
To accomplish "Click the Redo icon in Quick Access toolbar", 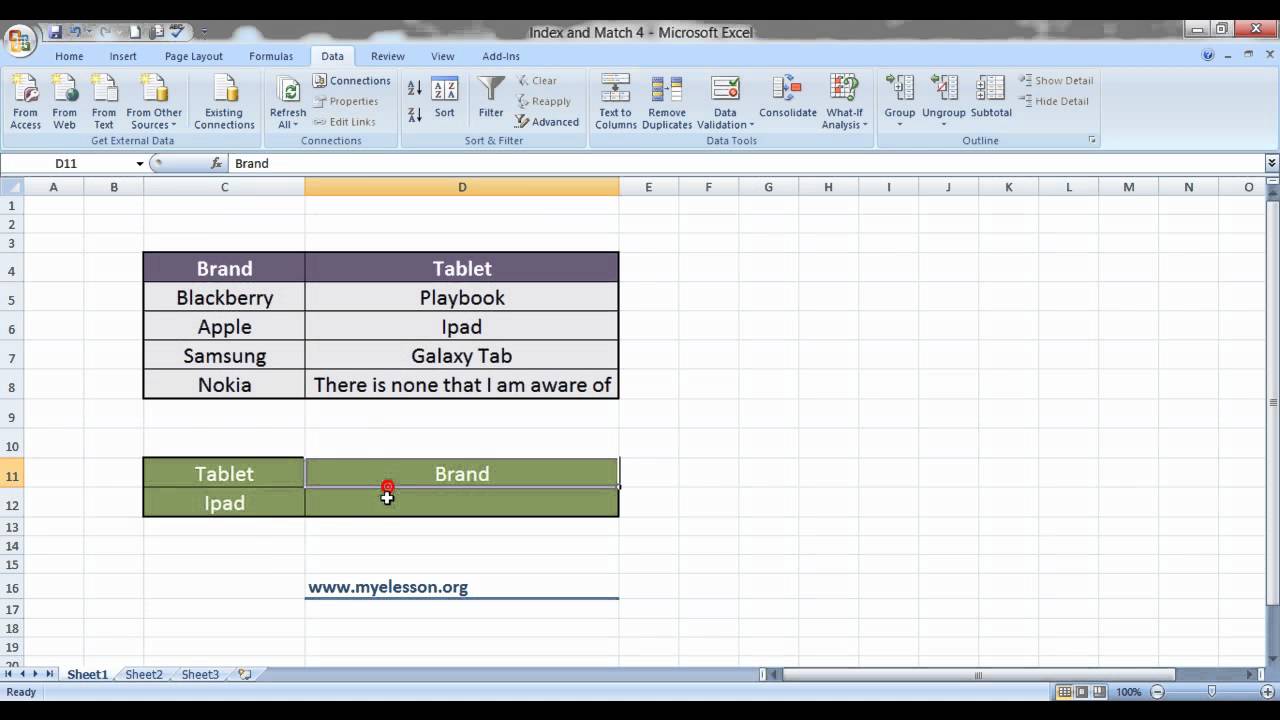I will coord(106,32).
